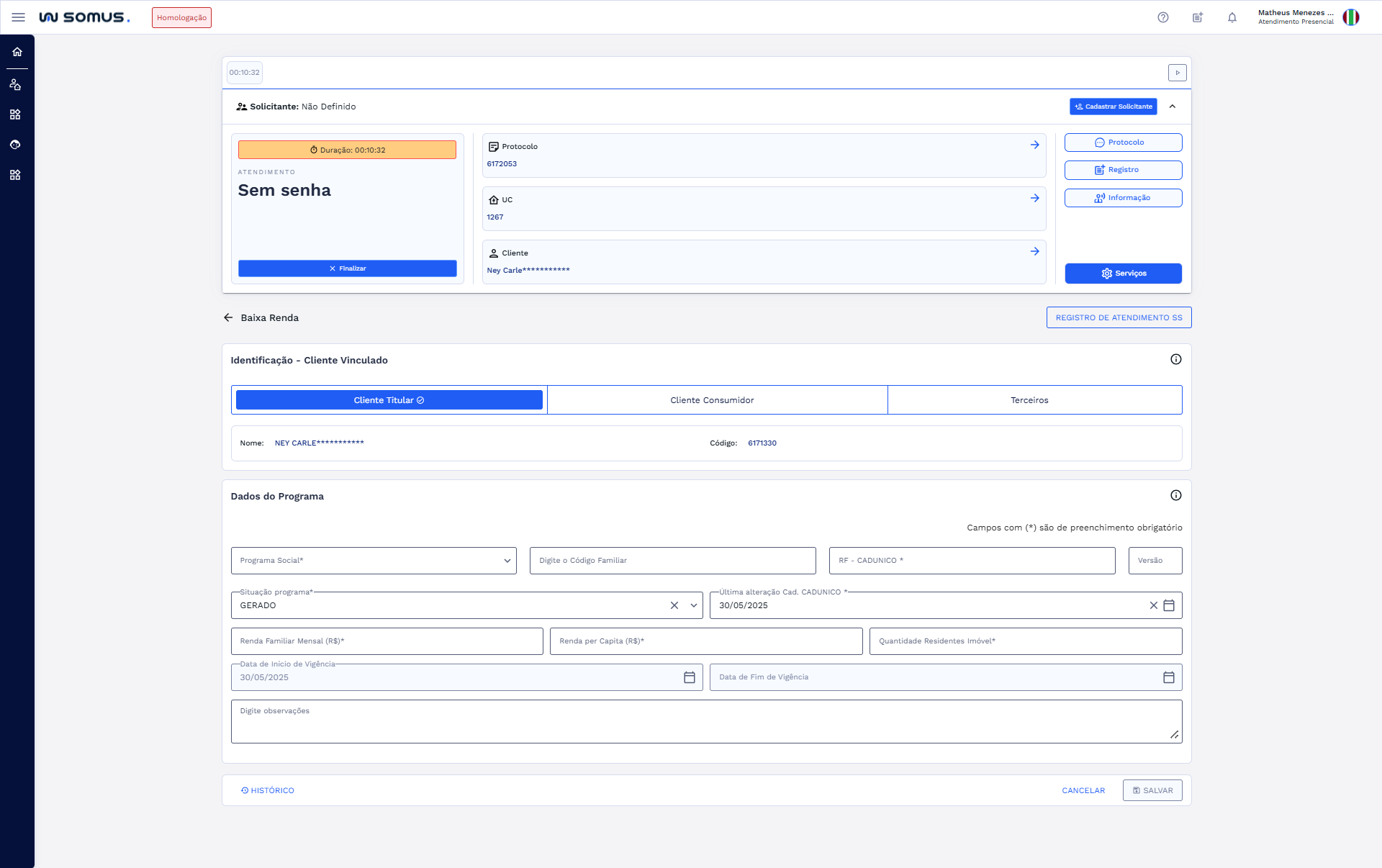Expand the Situação programa dropdown arrow

[x=693, y=605]
